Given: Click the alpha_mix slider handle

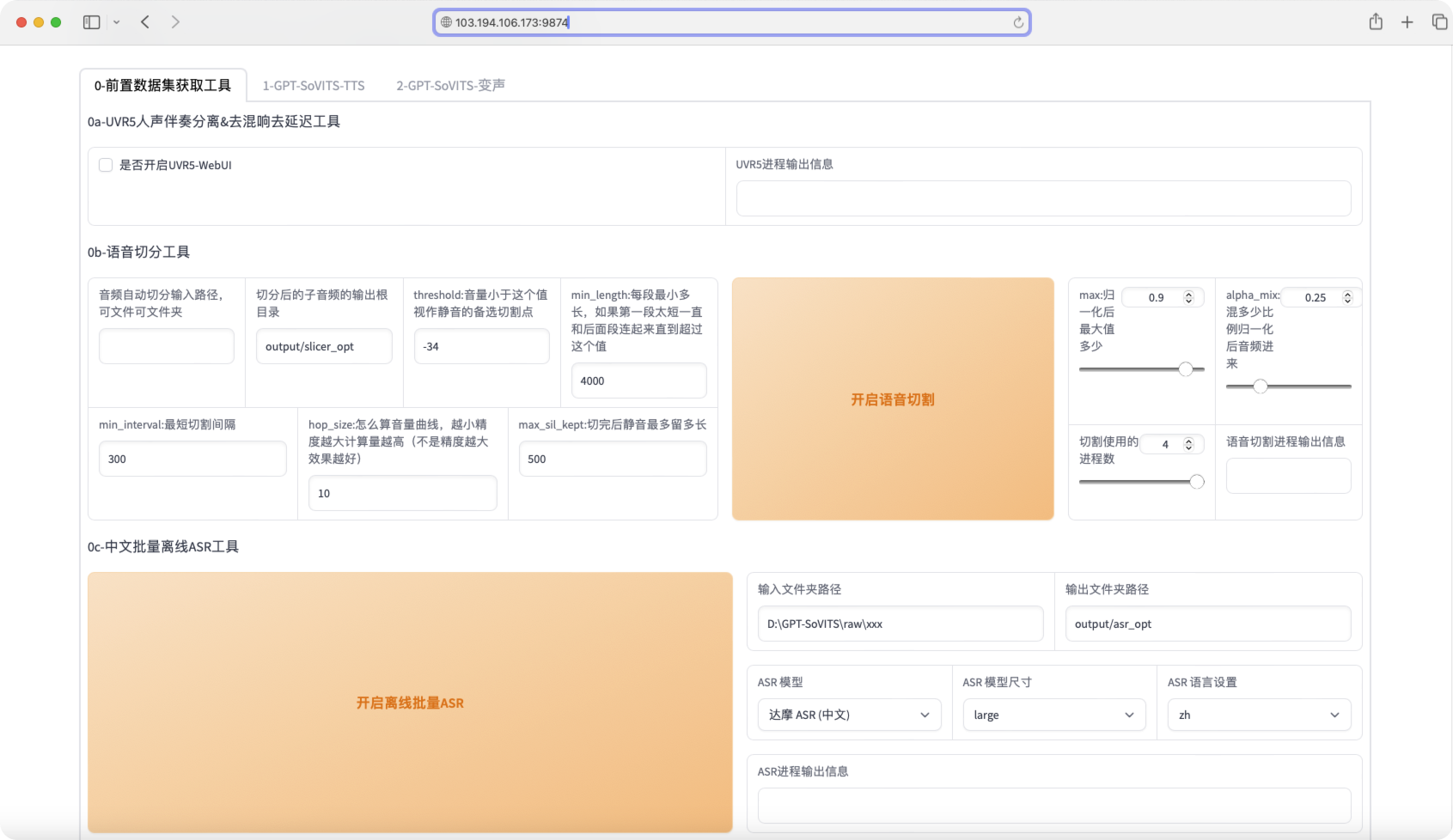Looking at the screenshot, I should (1260, 387).
